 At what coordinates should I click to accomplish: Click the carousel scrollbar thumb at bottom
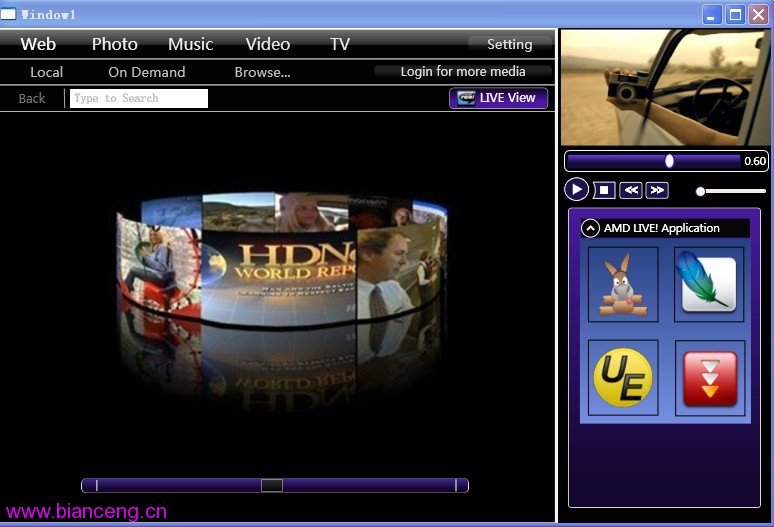272,485
